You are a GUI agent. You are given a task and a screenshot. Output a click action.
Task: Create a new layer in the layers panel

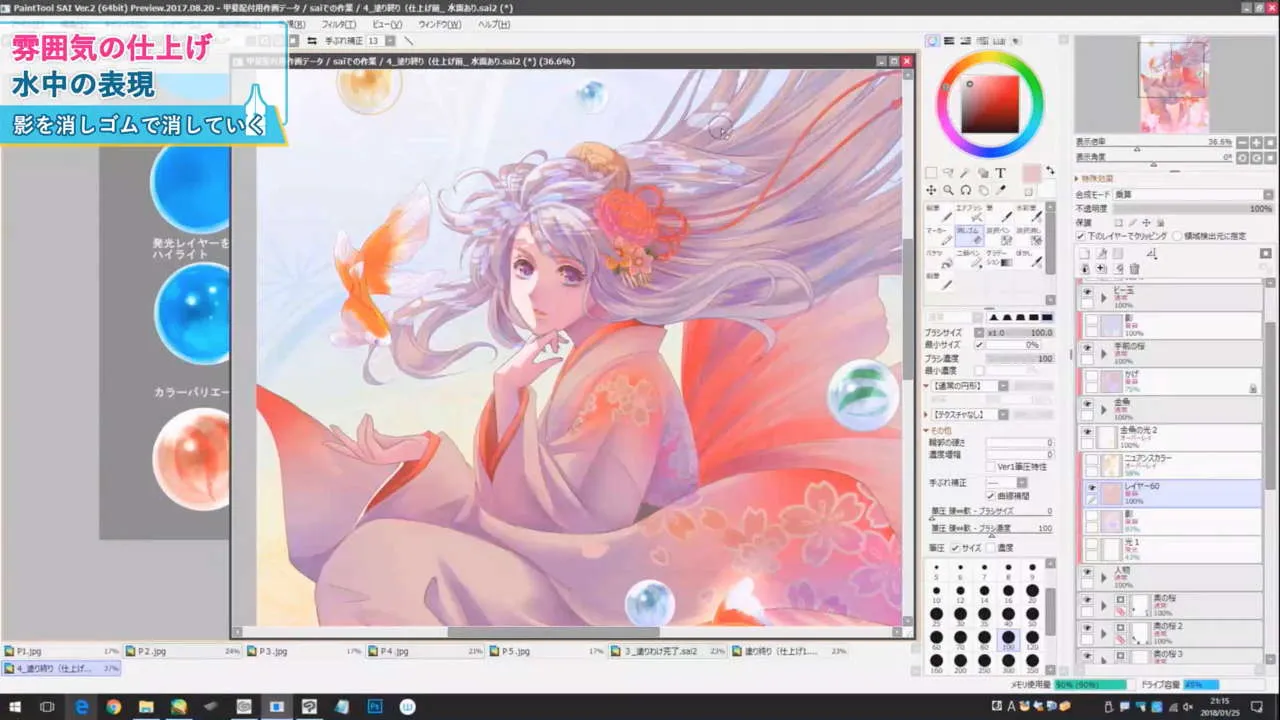(1085, 254)
